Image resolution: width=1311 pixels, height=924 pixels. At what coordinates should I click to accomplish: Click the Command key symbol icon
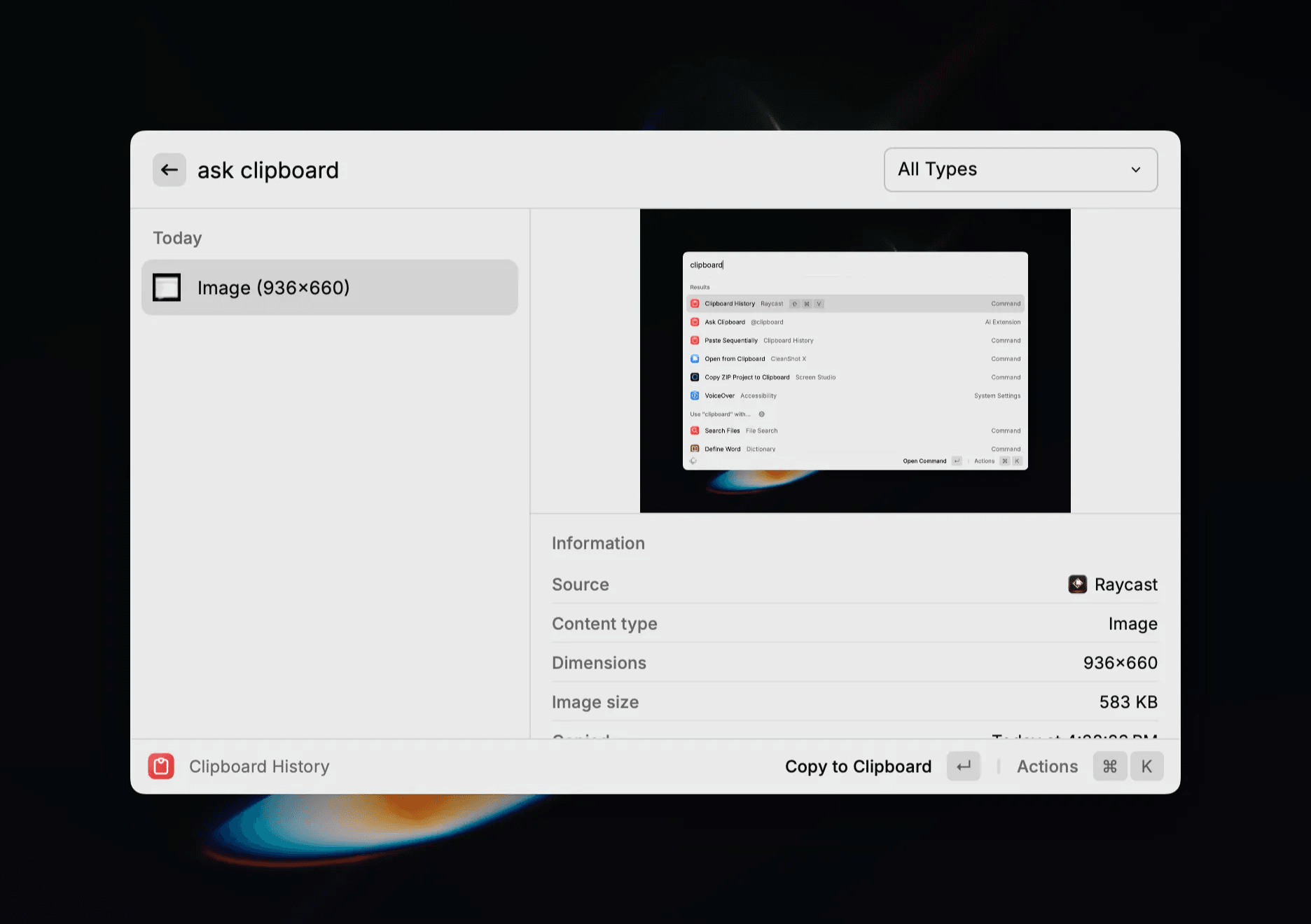pos(1110,766)
